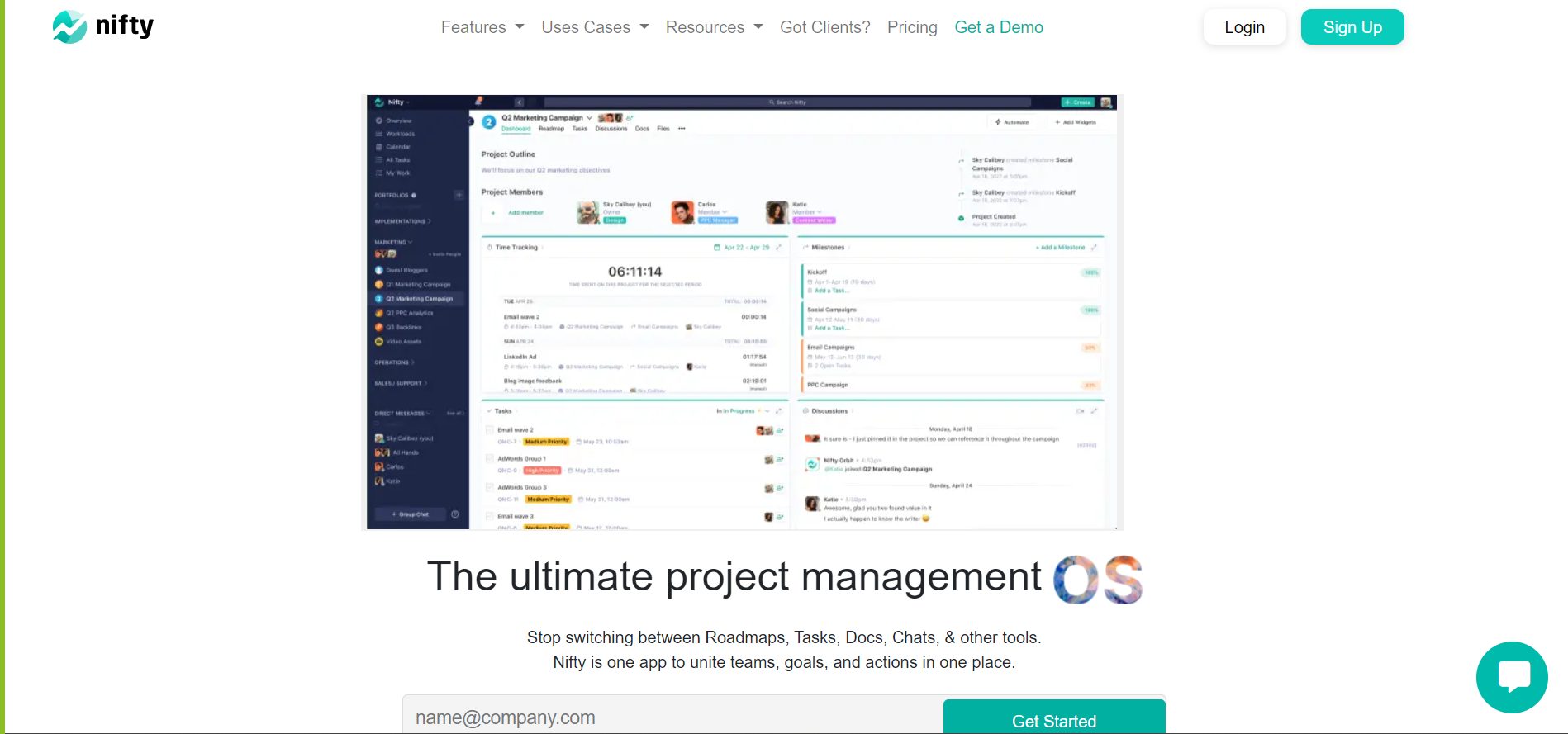Open the live chat bubble widget

1512,677
